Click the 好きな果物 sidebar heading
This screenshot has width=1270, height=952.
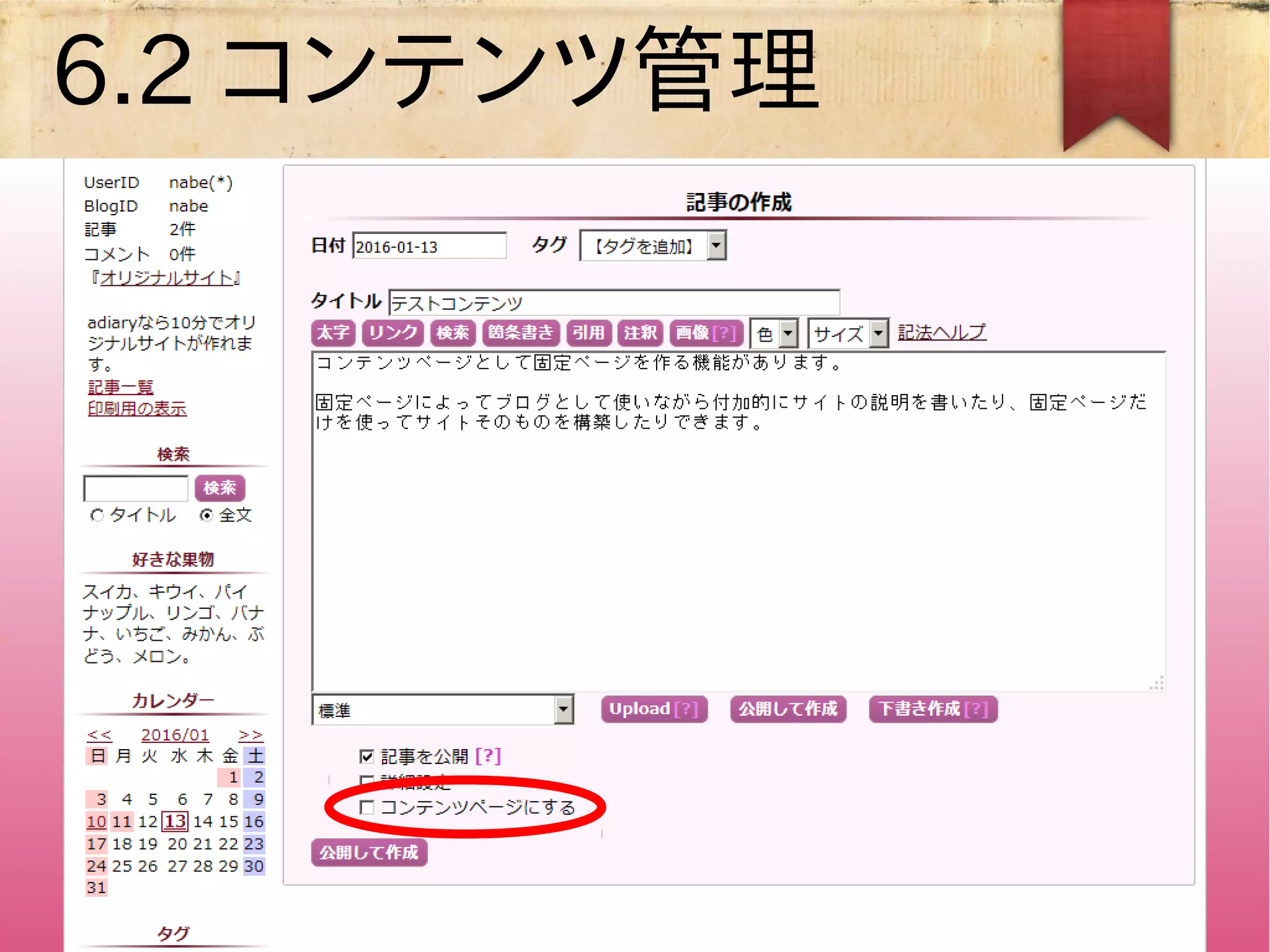(x=173, y=559)
